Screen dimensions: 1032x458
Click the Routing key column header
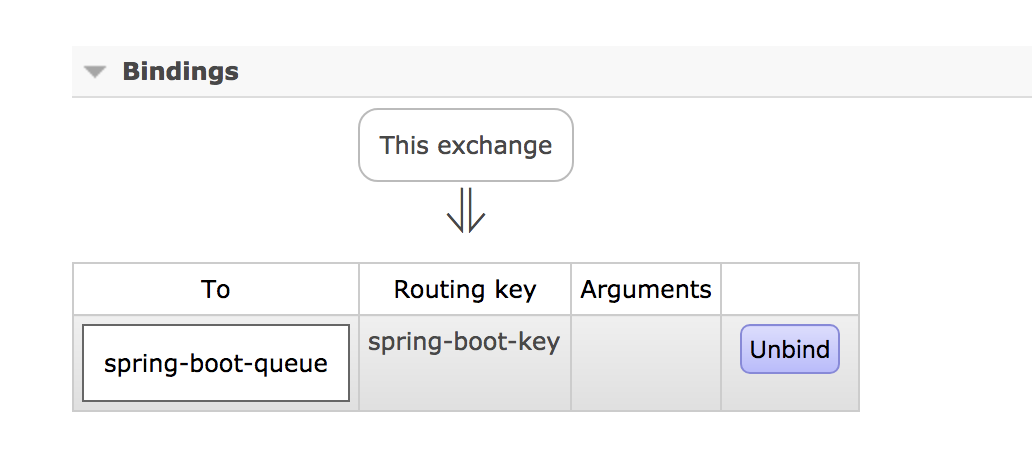tap(465, 290)
